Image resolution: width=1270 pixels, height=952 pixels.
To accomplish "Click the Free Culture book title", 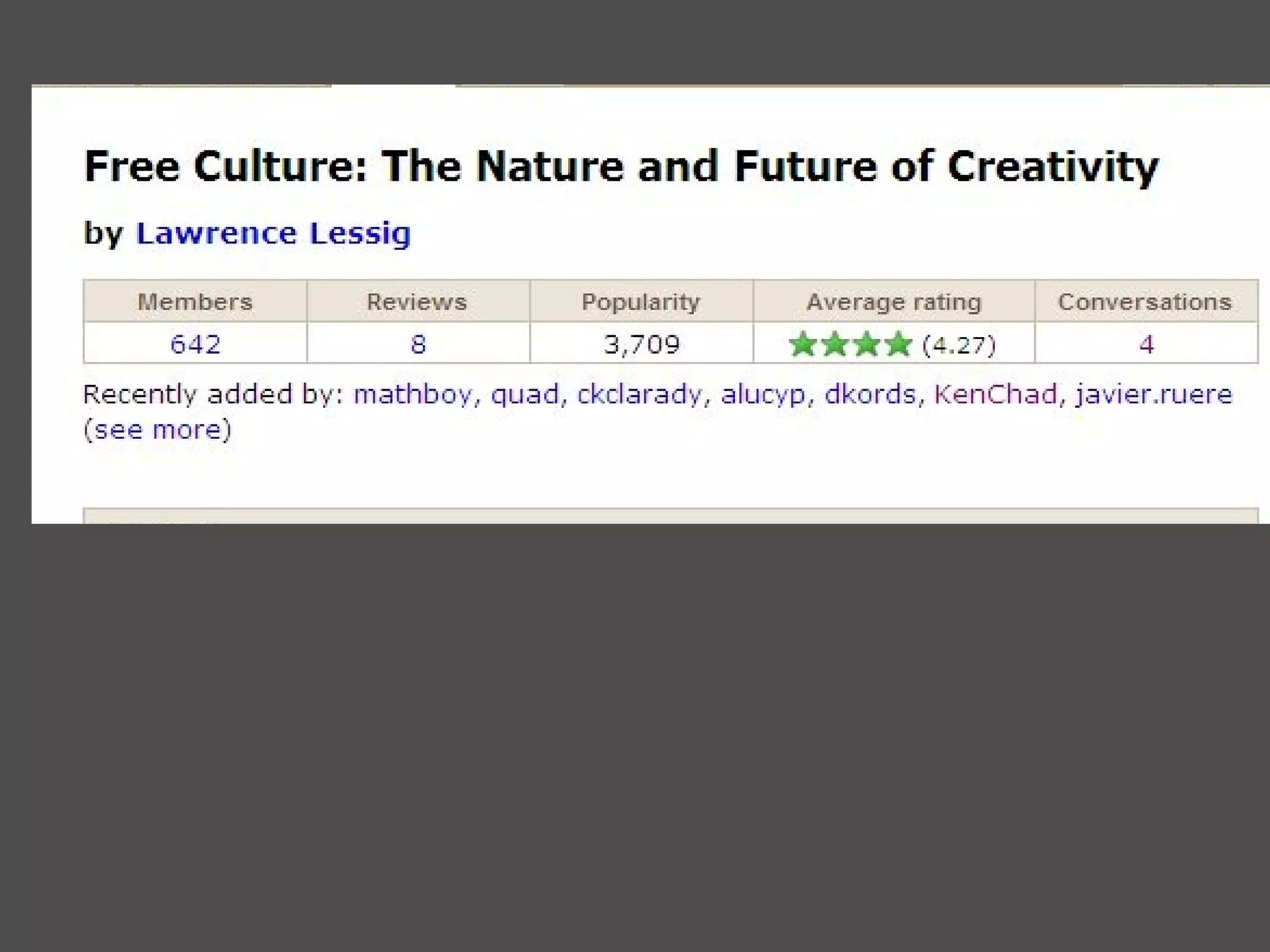I will tap(621, 167).
